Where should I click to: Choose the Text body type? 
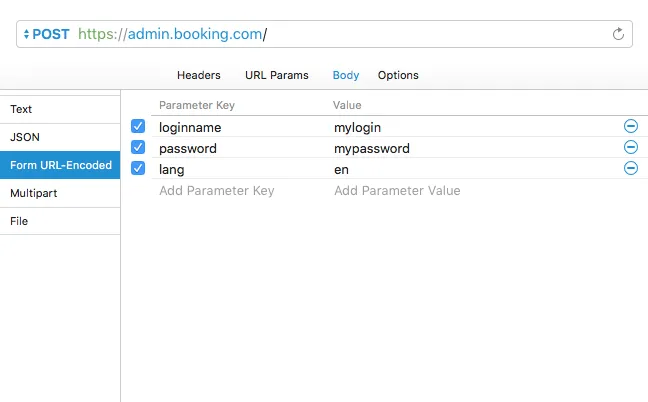60,109
